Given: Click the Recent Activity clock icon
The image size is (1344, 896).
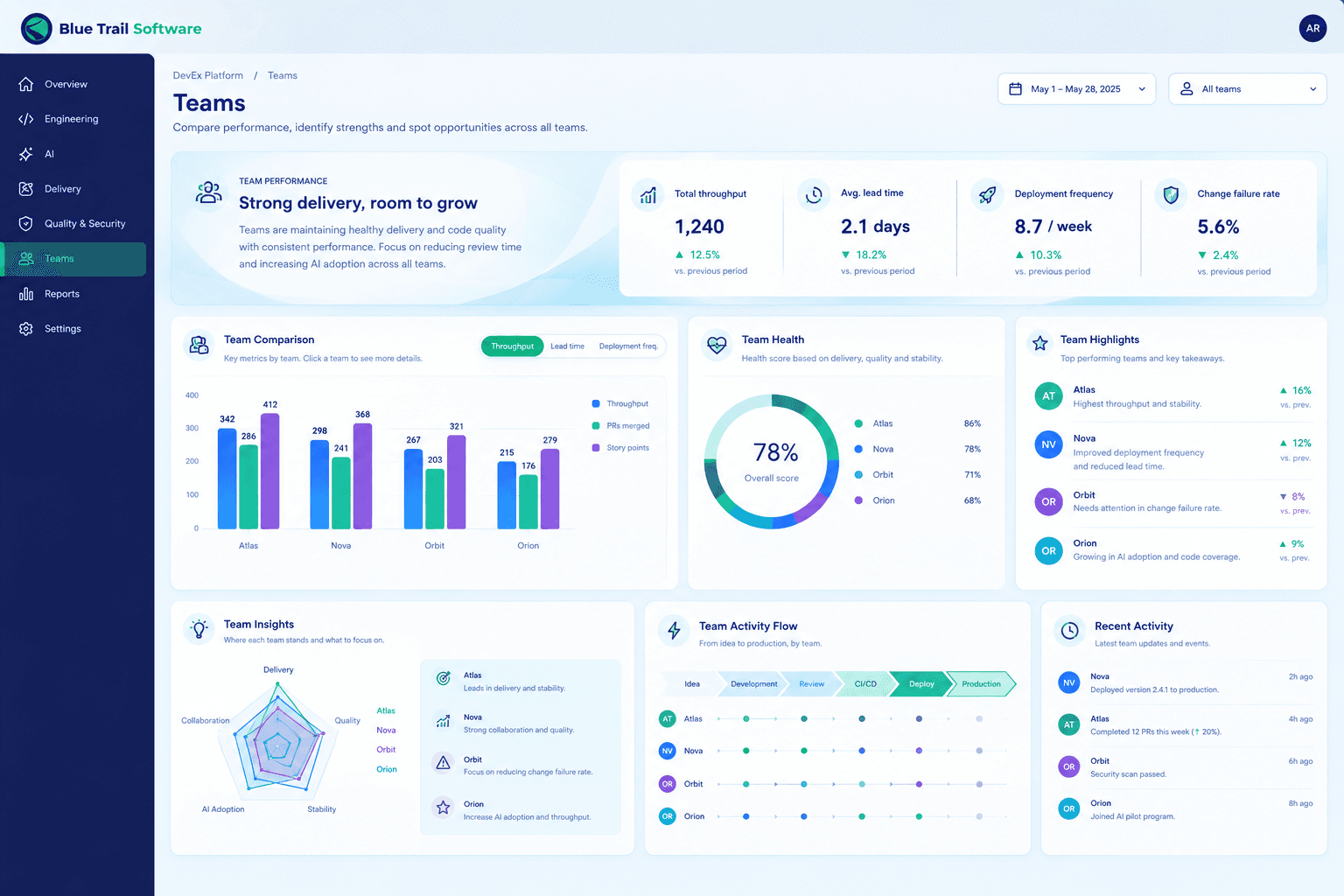Looking at the screenshot, I should click(1069, 630).
